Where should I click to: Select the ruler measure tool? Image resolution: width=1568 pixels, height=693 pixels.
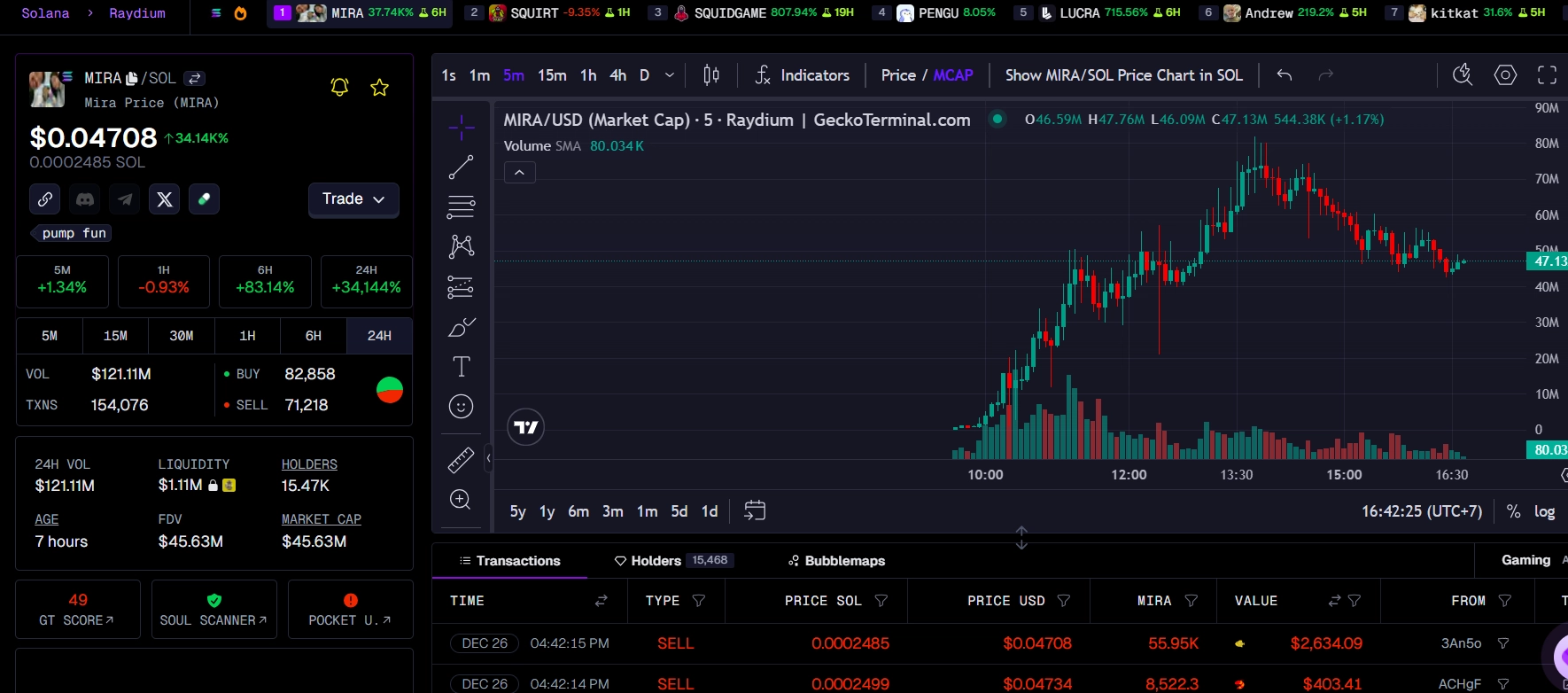pyautogui.click(x=461, y=460)
